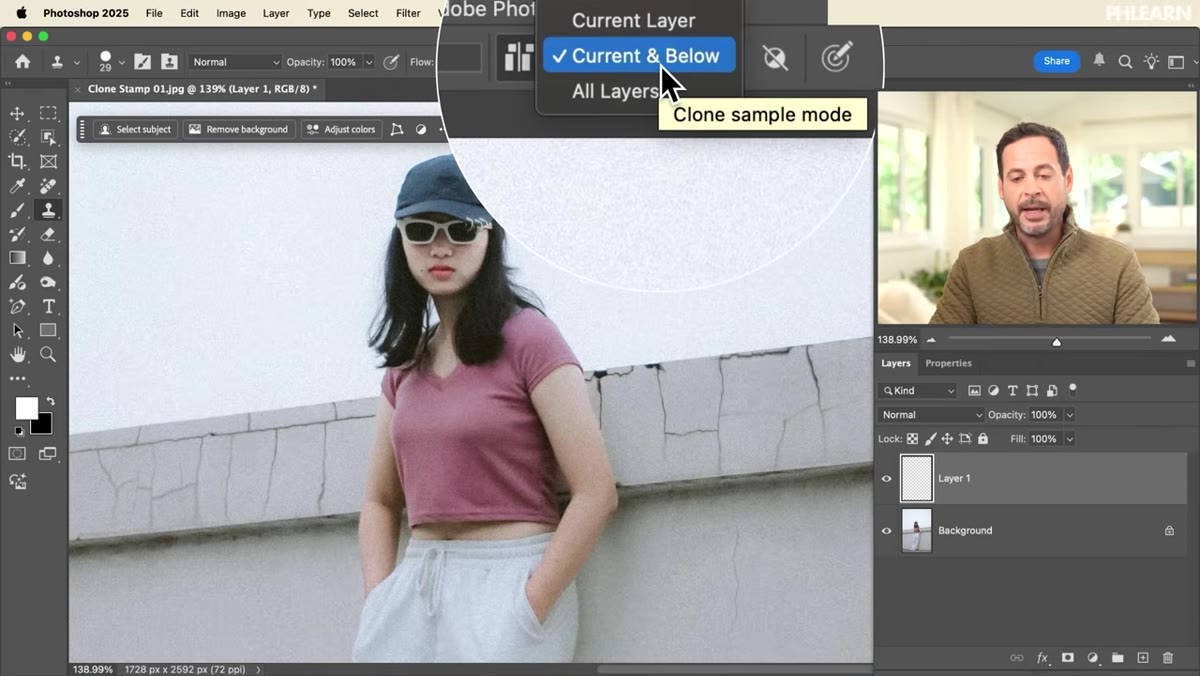1200x676 pixels.
Task: Open the search icon in top bar
Action: [1125, 61]
